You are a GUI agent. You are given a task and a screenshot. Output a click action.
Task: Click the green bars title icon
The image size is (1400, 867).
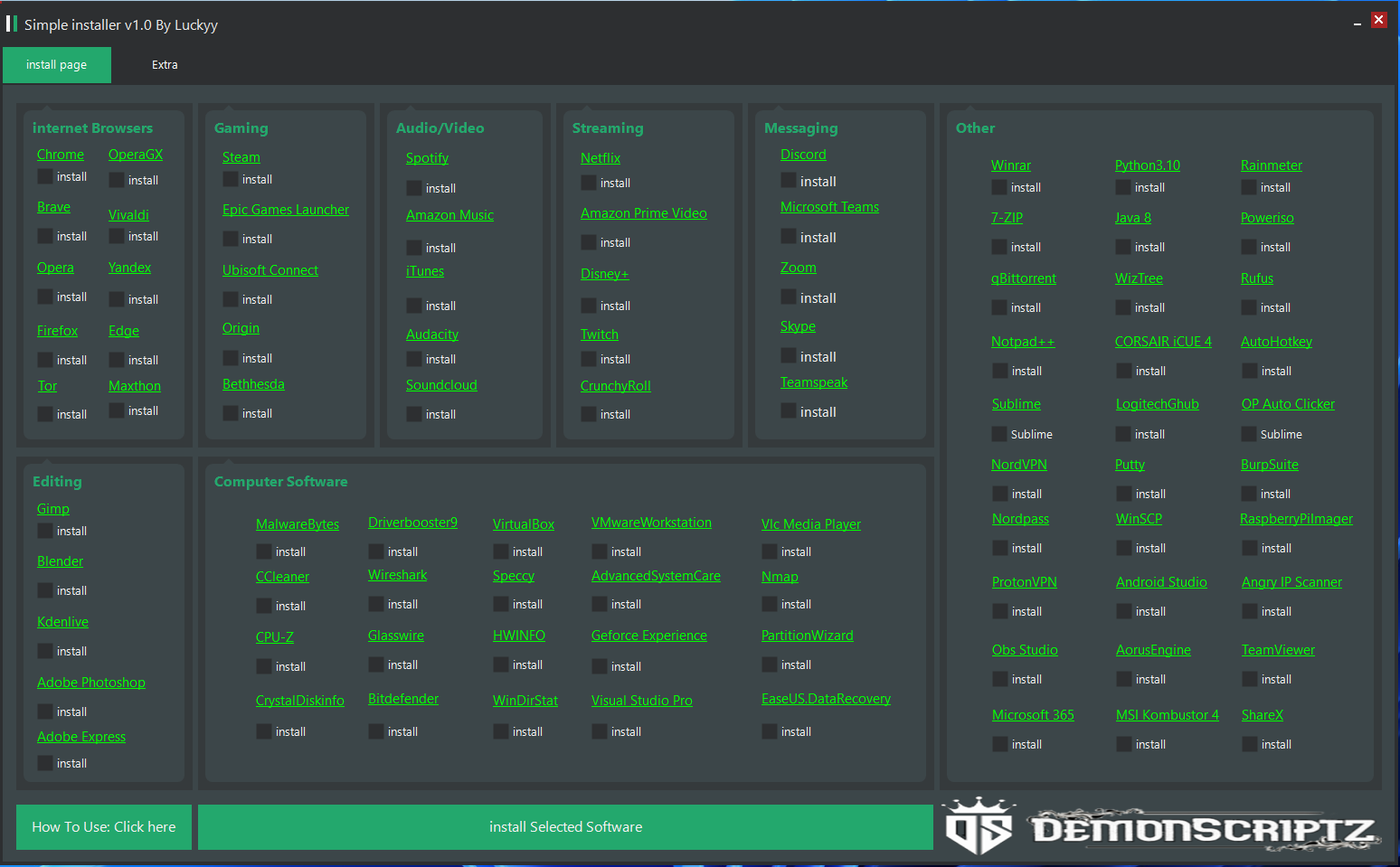(12, 24)
